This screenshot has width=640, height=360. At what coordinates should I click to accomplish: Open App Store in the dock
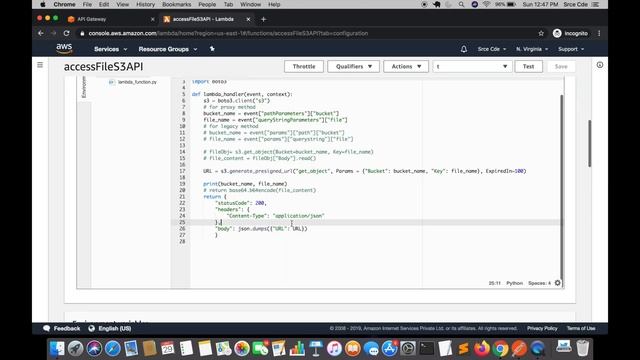click(x=389, y=349)
